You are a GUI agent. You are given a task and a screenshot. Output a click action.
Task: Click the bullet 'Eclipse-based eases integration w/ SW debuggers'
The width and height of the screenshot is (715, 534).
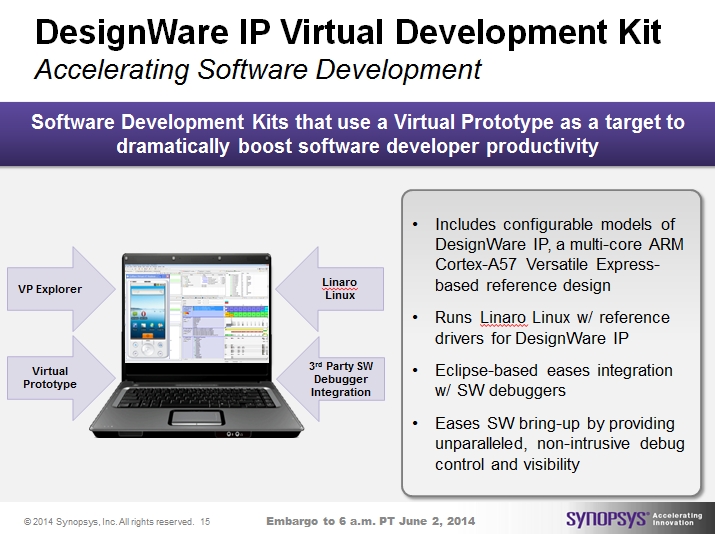[554, 380]
